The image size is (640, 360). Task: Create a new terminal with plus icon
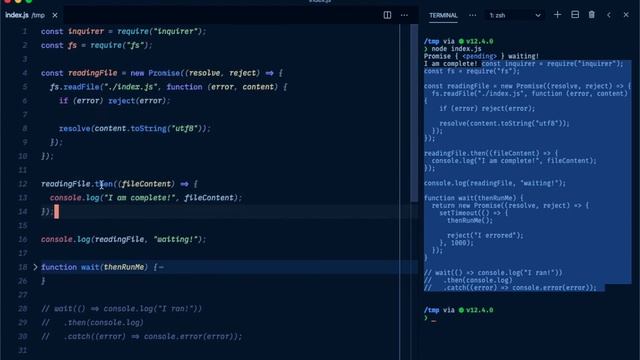coord(557,15)
